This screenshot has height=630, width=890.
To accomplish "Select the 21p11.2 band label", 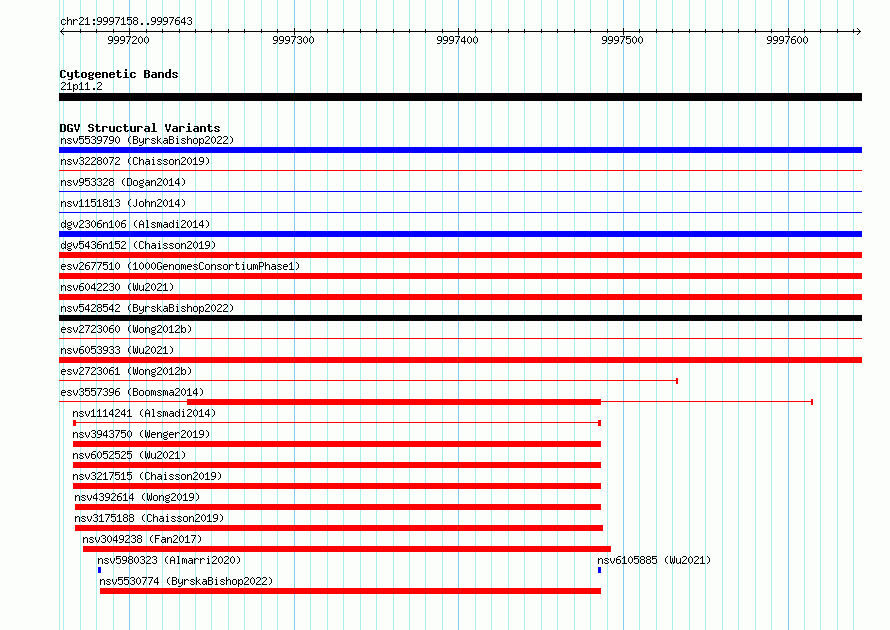I will click(81, 86).
